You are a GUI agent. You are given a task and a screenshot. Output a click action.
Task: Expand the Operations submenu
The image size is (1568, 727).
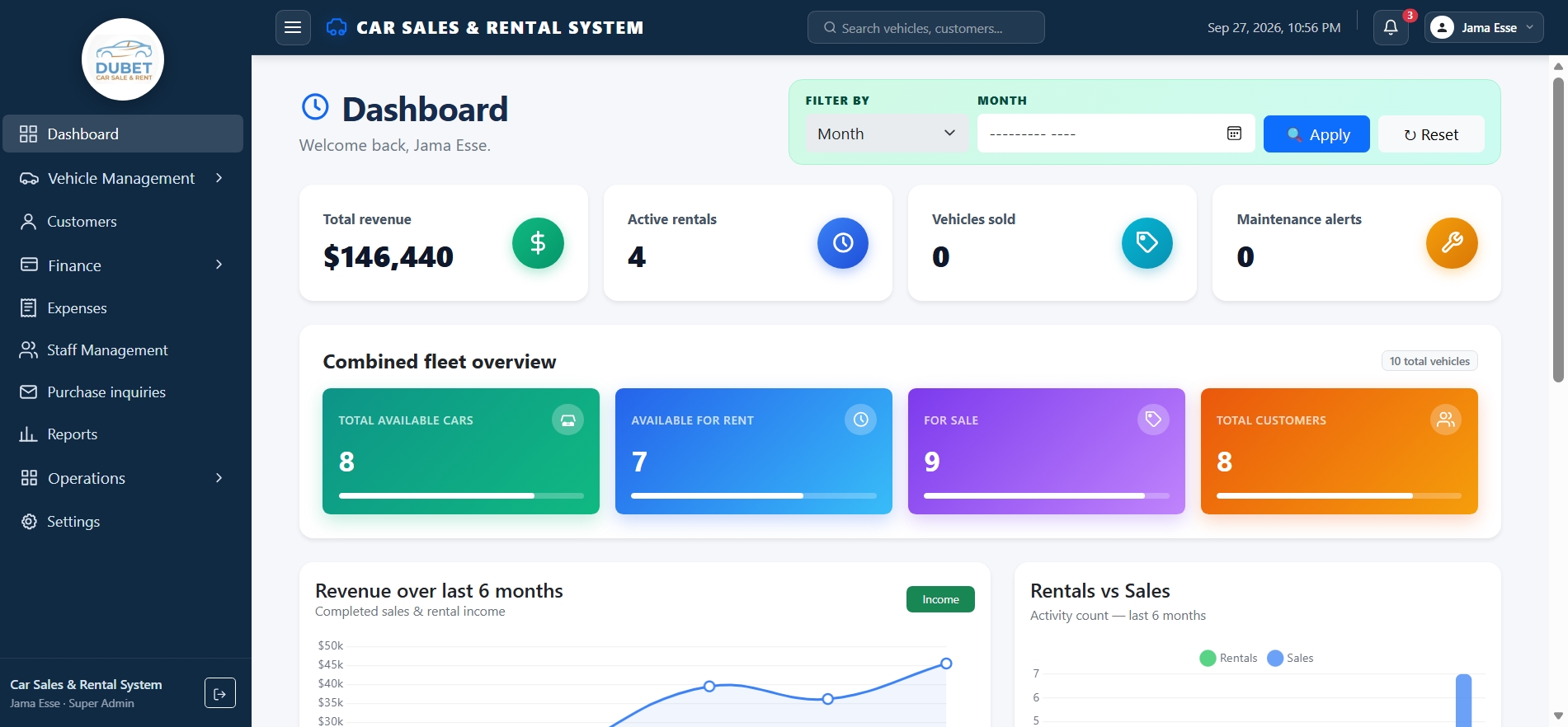click(x=219, y=478)
